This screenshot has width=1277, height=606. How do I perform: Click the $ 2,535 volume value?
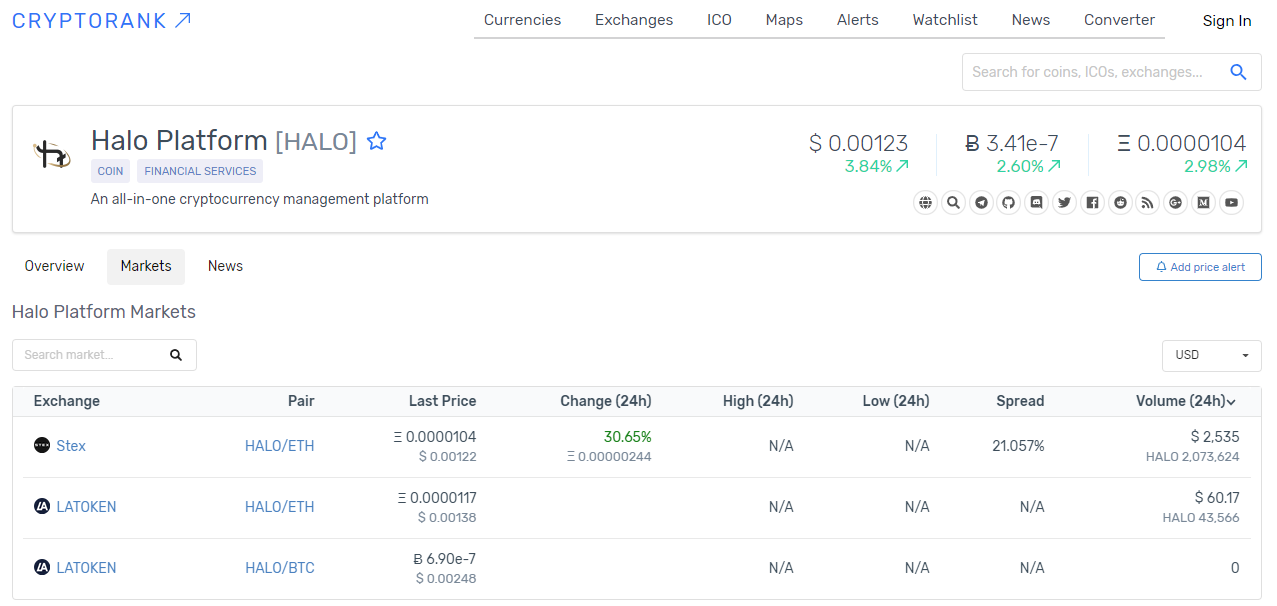point(1214,437)
